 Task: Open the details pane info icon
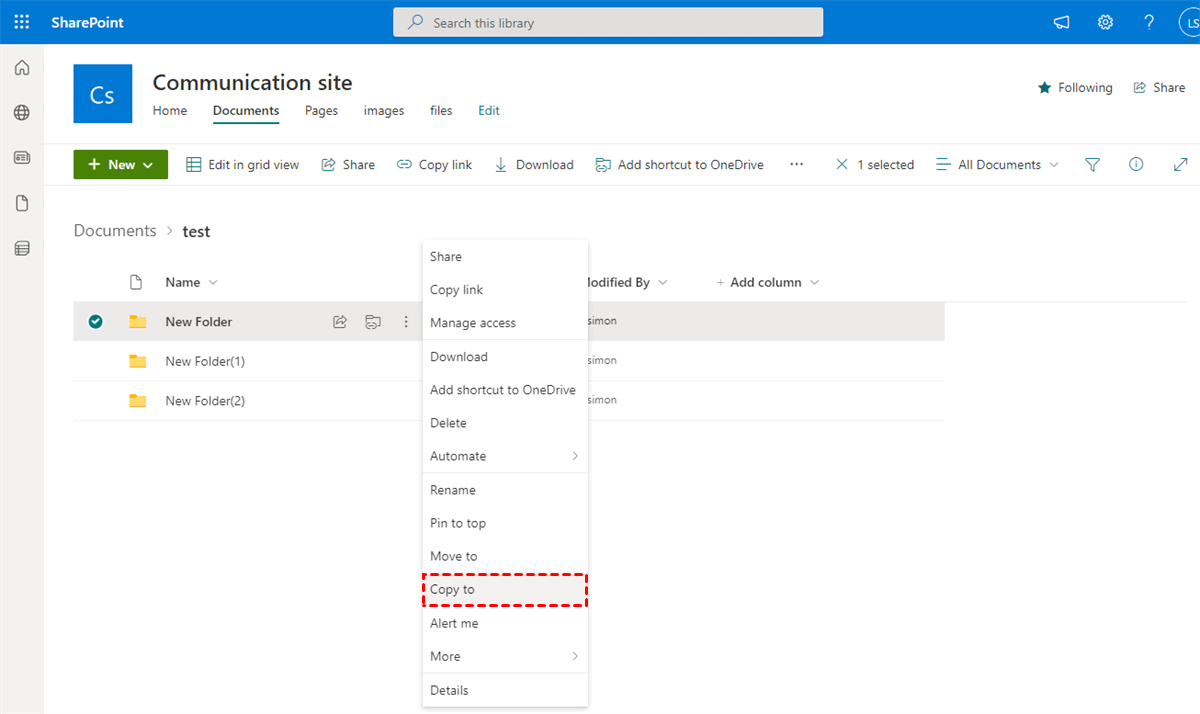(x=1136, y=165)
